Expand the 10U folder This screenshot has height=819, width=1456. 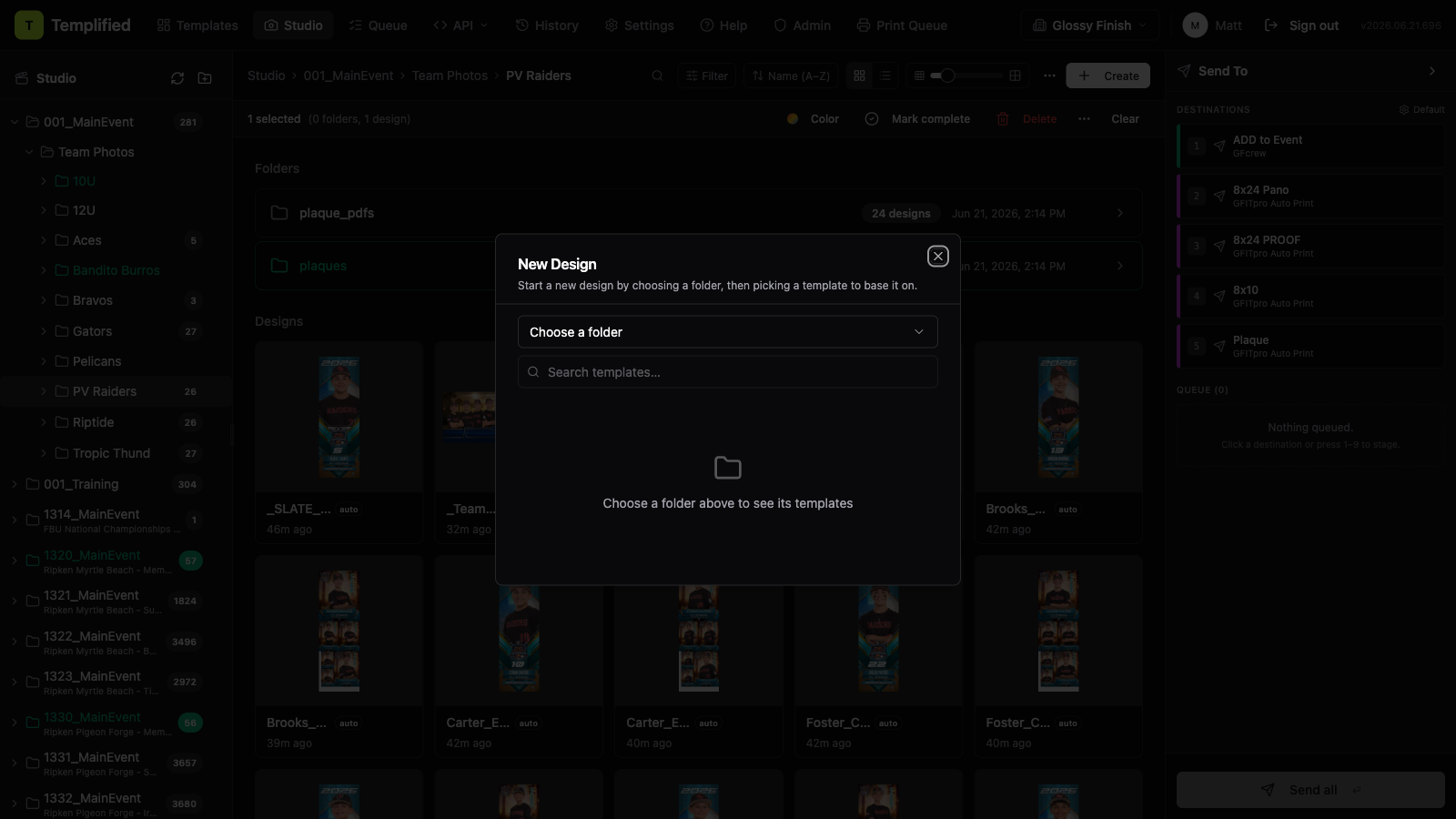(x=43, y=181)
